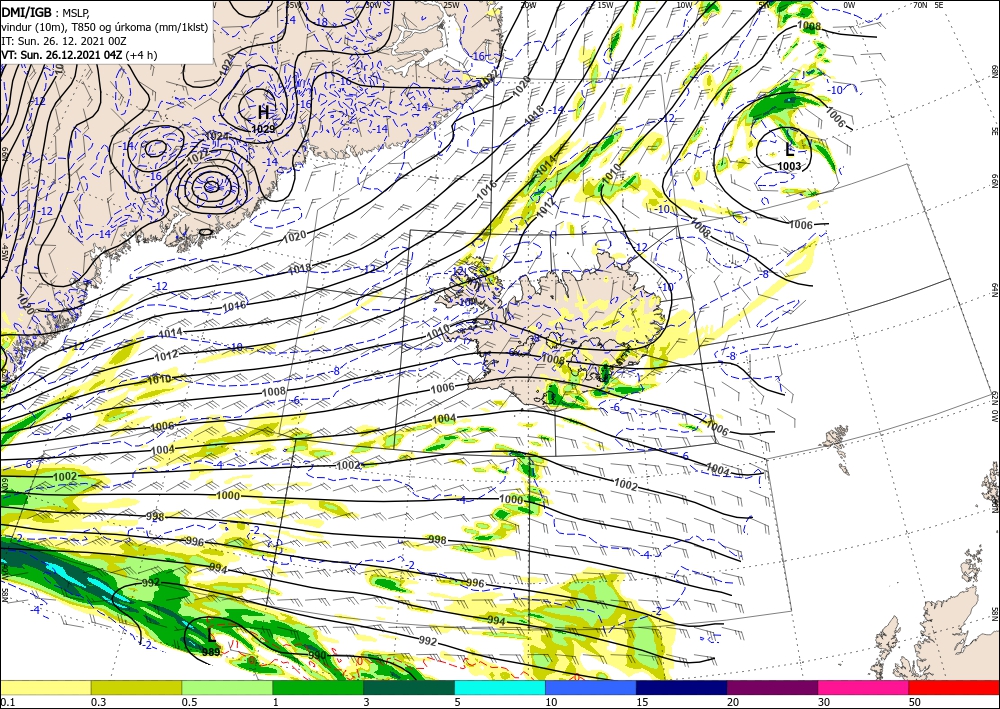1000x709 pixels.
Task: Click the 'L' low marker labeled 989
Action: click(211, 635)
